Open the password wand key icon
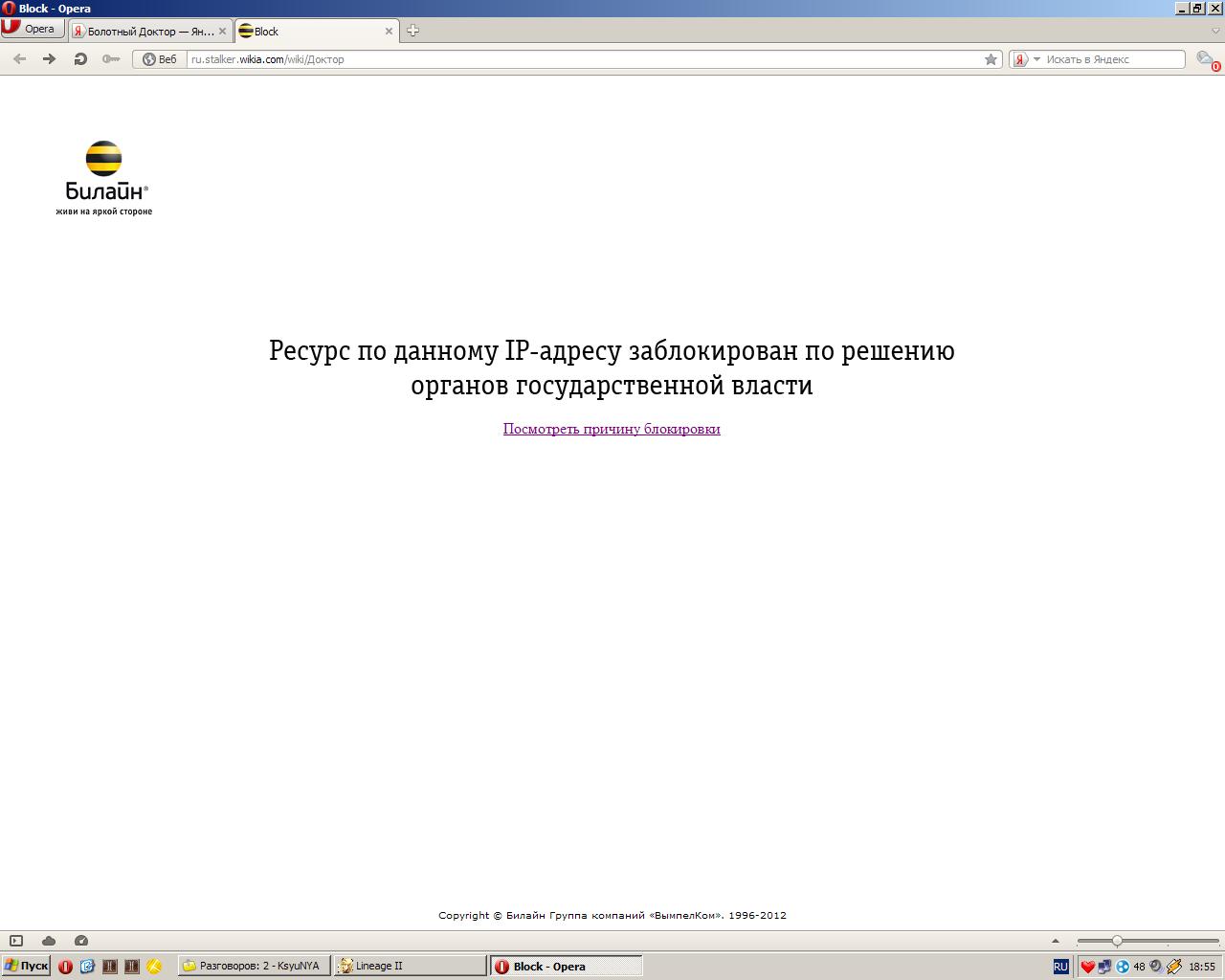Viewport: 1225px width, 980px height. pyautogui.click(x=111, y=59)
